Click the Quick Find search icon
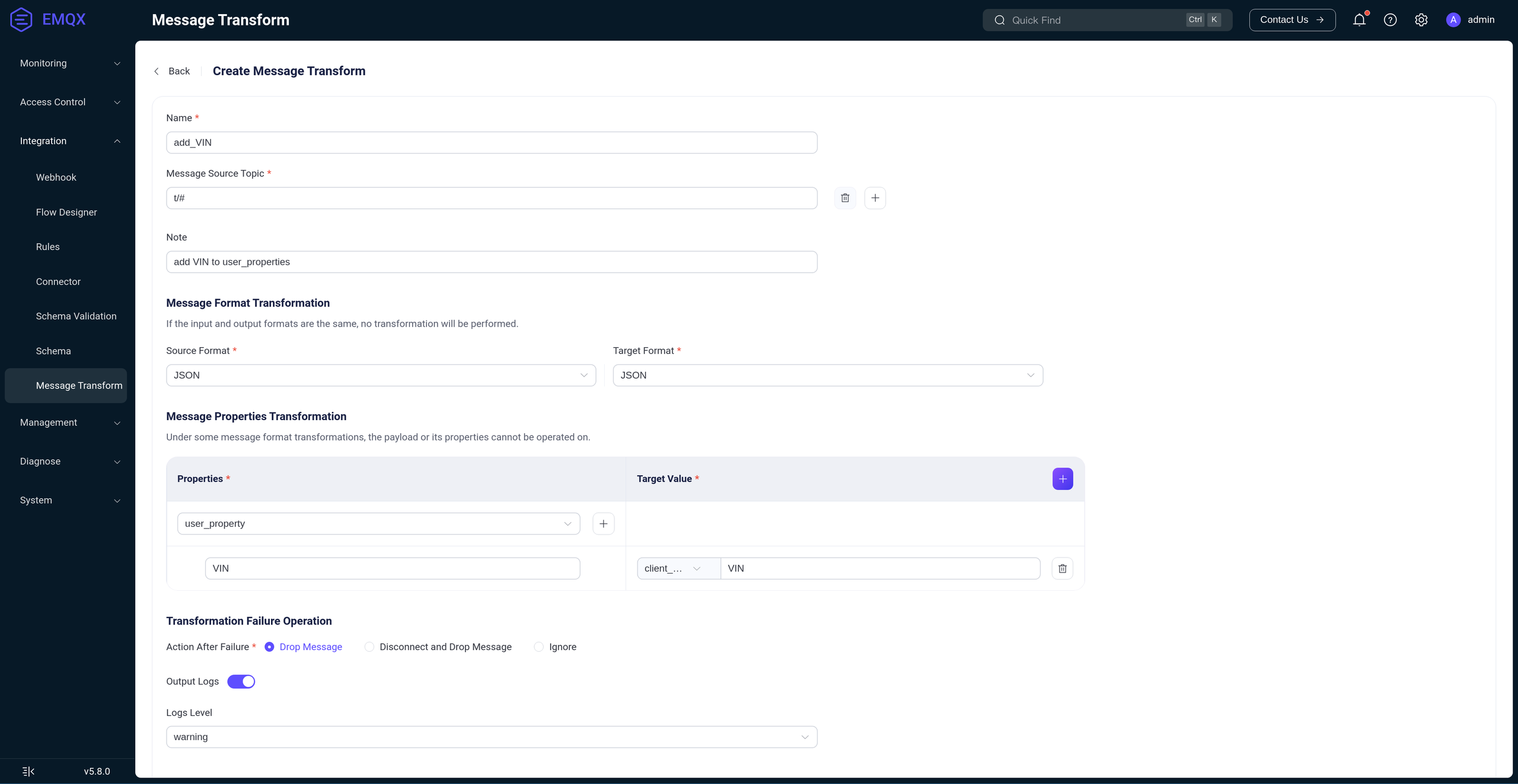The width and height of the screenshot is (1518, 784). point(998,20)
